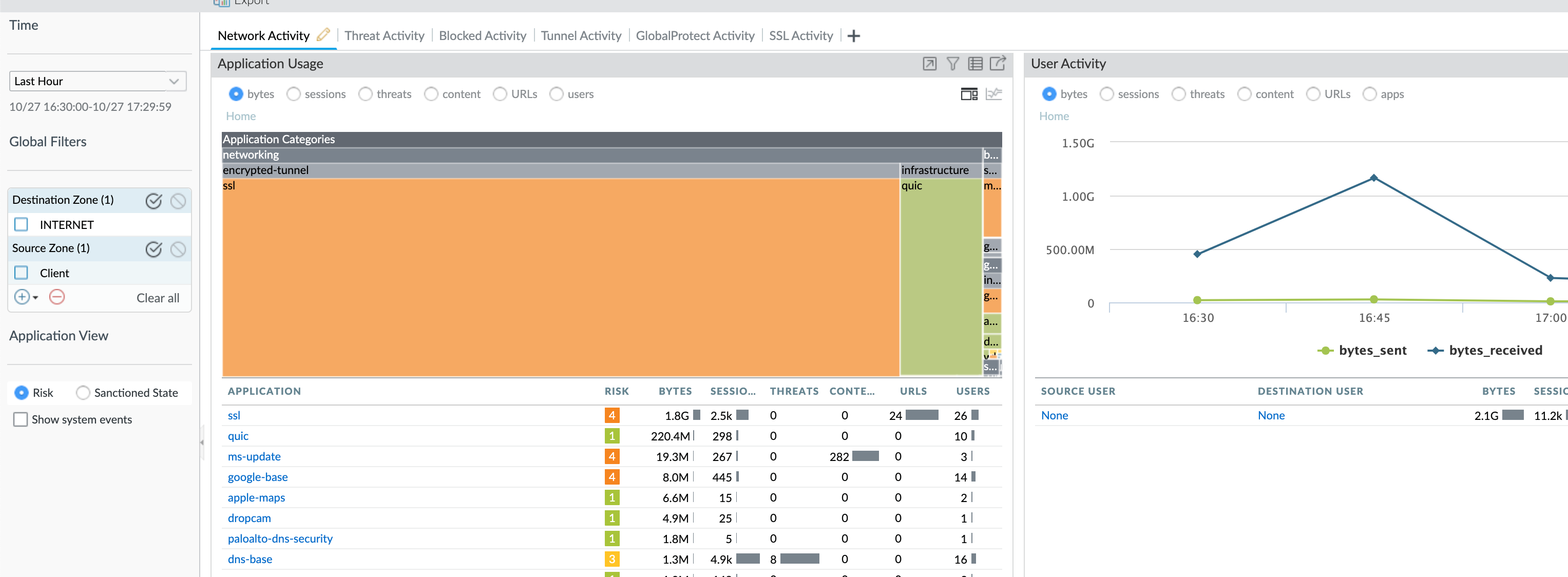Expand the add global filter dropdown arrow
The height and width of the screenshot is (577, 1568).
tap(36, 298)
